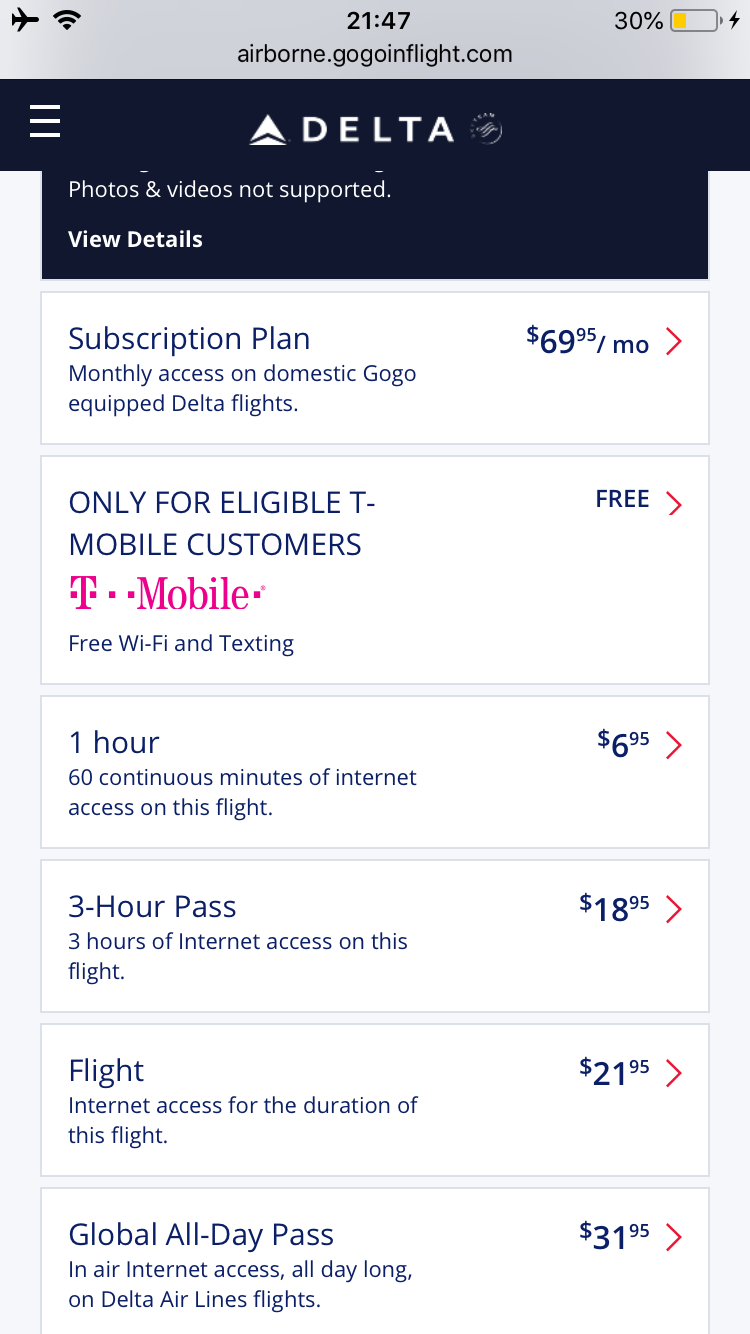Expand the Global All-Day Pass chevron
750x1334 pixels.
point(674,1237)
